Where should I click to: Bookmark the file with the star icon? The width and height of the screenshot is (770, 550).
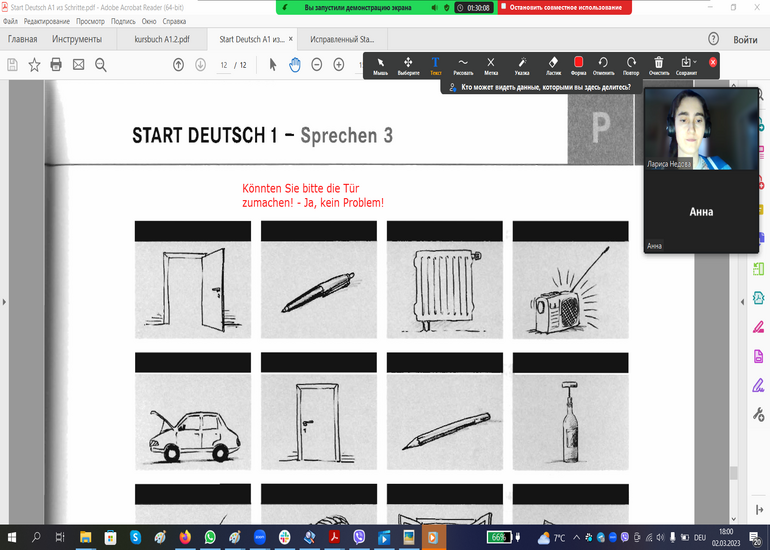point(34,65)
